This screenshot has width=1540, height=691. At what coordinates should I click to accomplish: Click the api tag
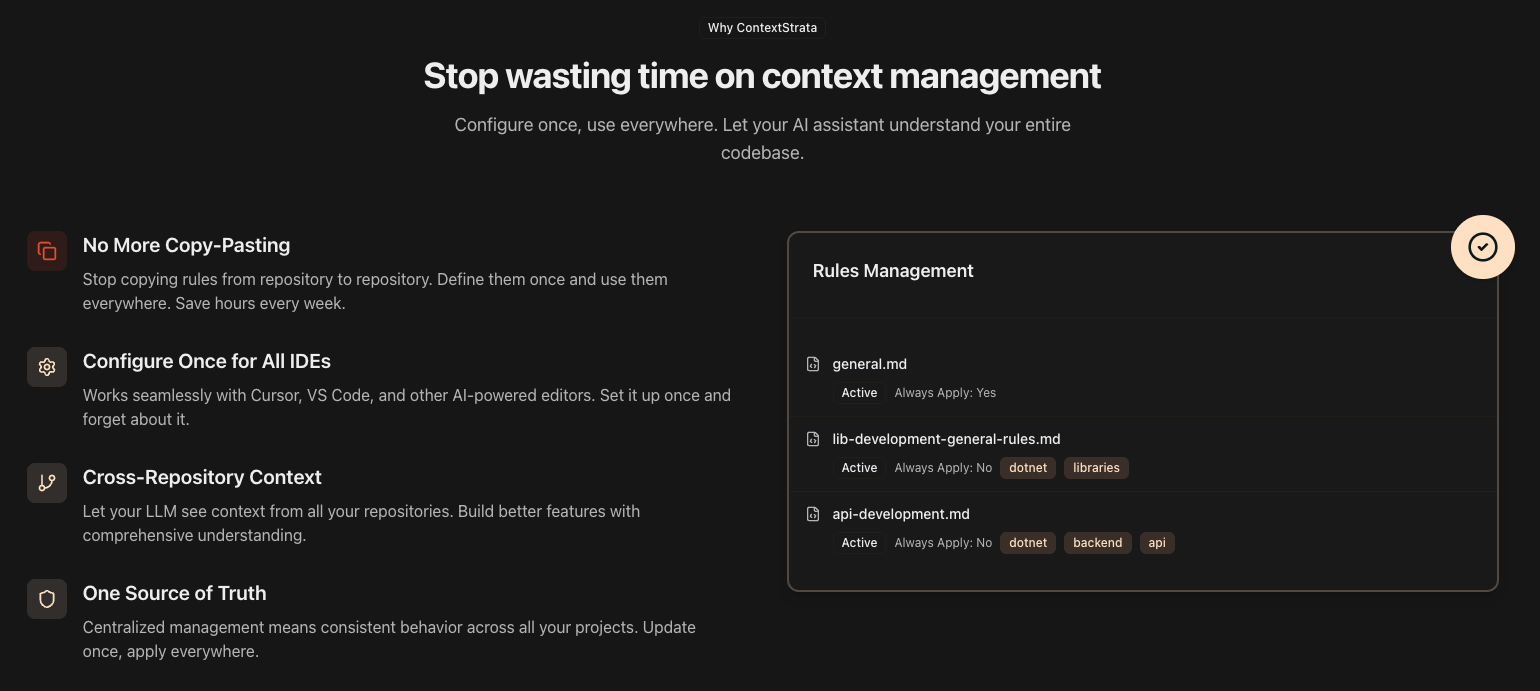1157,543
